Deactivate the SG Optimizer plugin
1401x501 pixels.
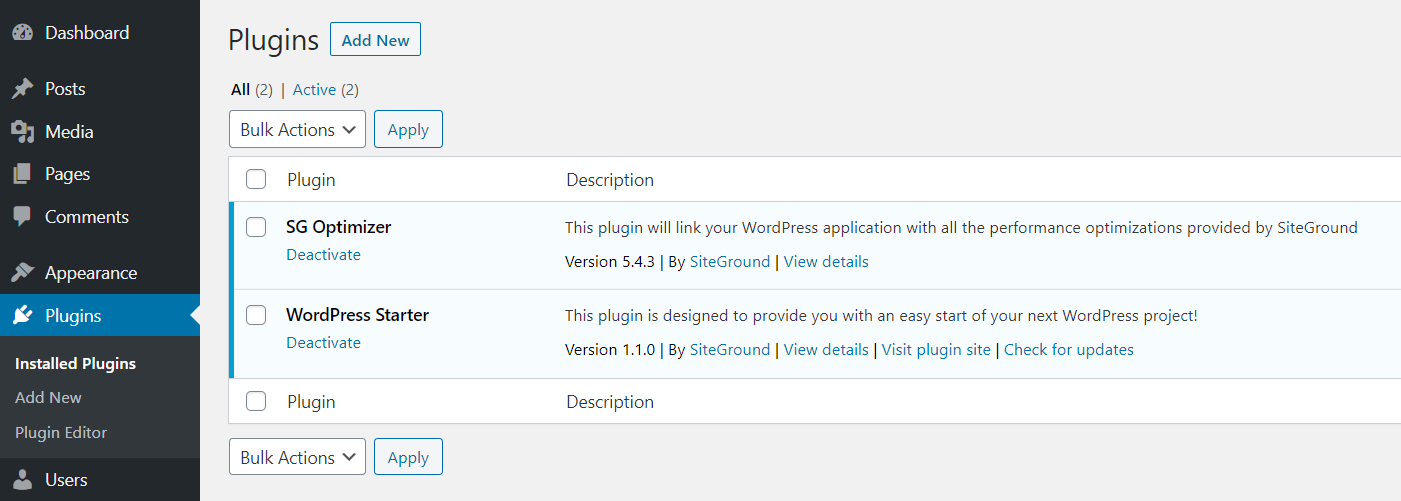tap(323, 255)
